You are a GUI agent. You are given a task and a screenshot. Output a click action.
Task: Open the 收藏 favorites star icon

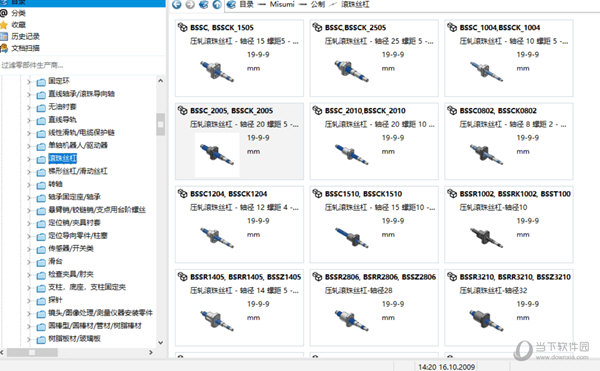[4, 25]
